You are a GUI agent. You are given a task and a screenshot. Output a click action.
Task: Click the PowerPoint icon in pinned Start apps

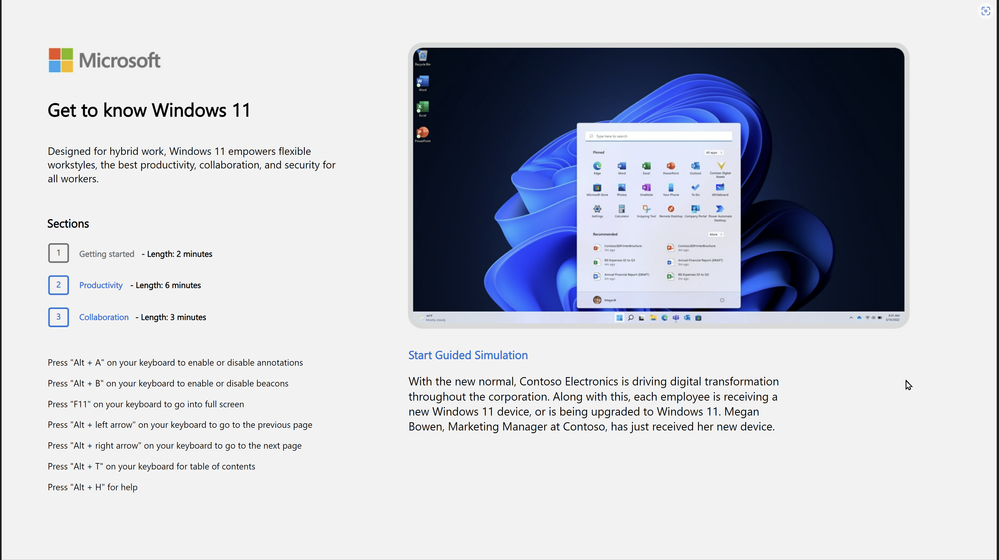(x=671, y=166)
